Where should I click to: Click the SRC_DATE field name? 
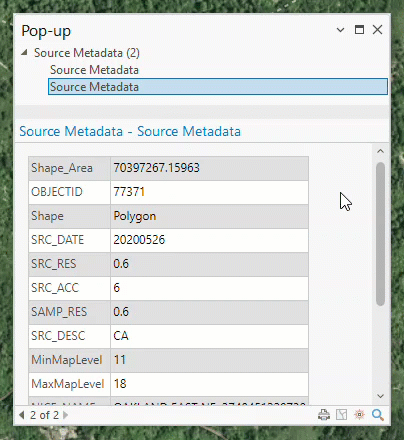click(x=57, y=240)
